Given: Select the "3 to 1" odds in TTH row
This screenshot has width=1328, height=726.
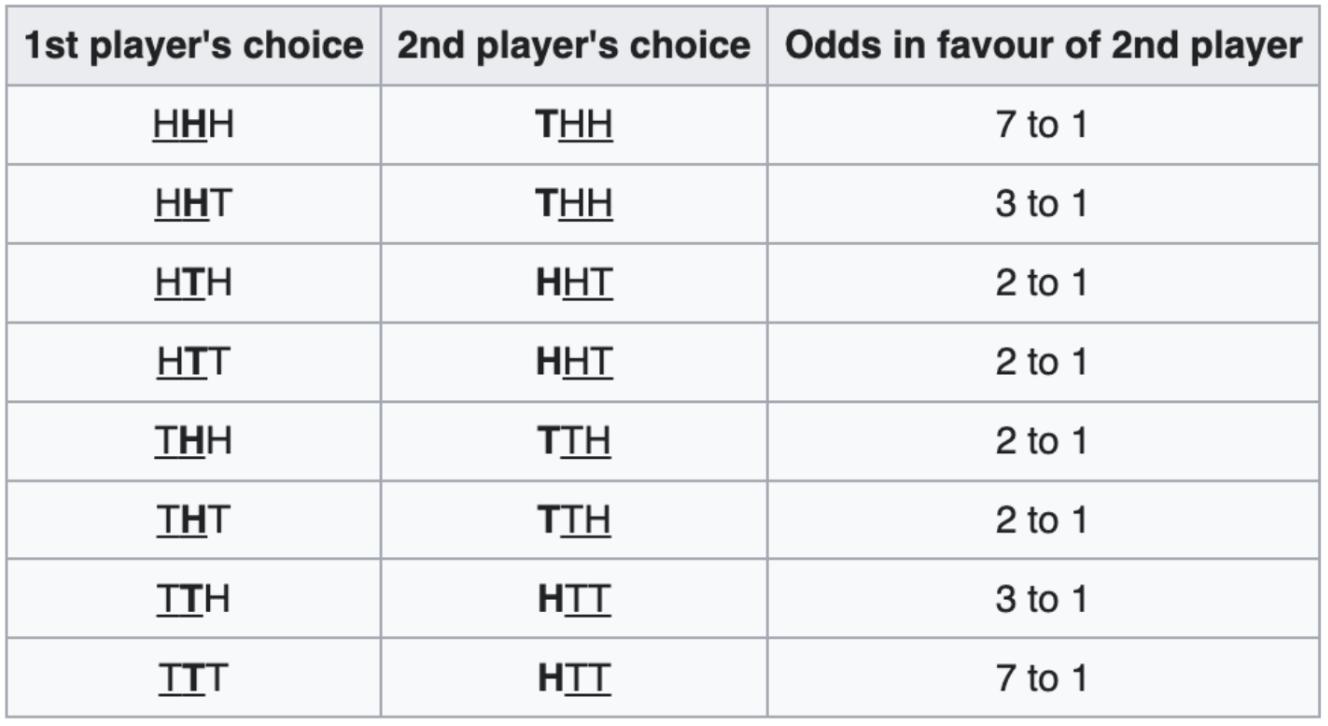Looking at the screenshot, I should tap(1041, 599).
